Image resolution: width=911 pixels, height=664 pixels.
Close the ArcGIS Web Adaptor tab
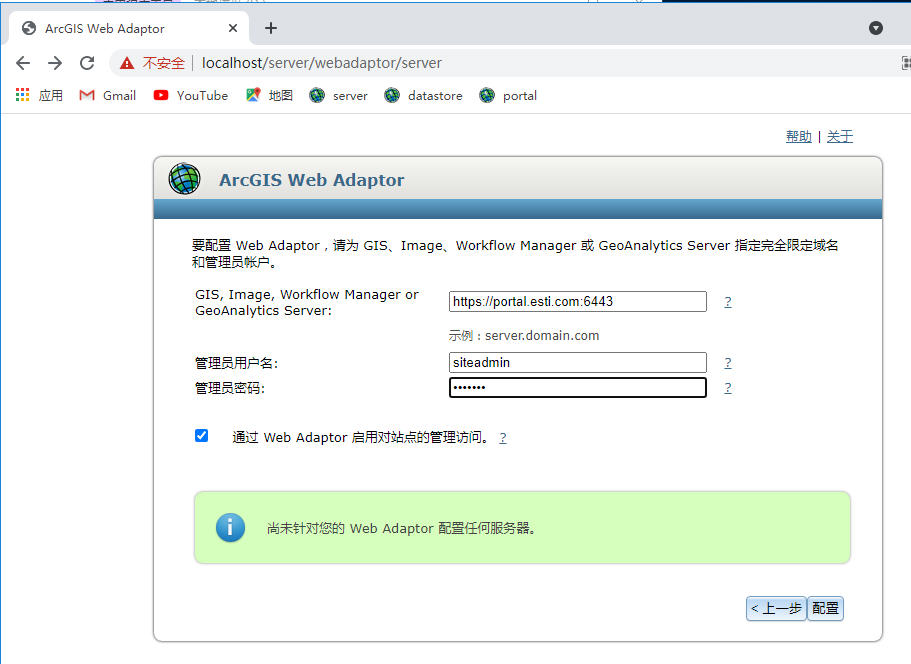[x=233, y=28]
